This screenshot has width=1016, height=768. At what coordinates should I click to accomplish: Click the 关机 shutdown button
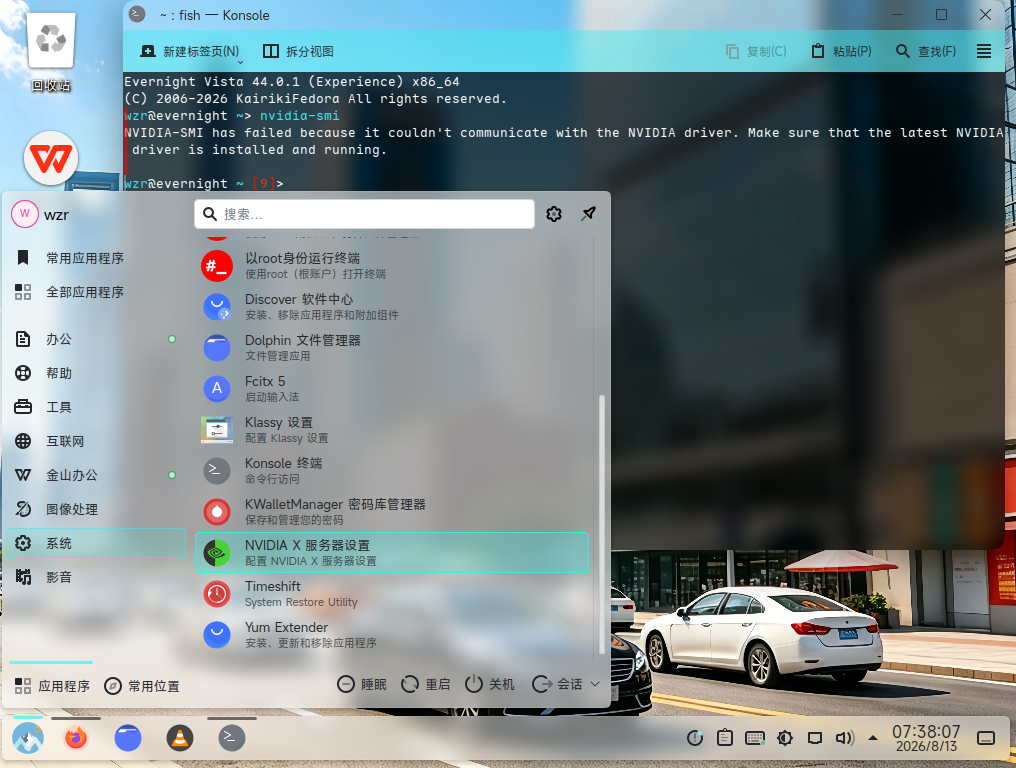[x=490, y=684]
